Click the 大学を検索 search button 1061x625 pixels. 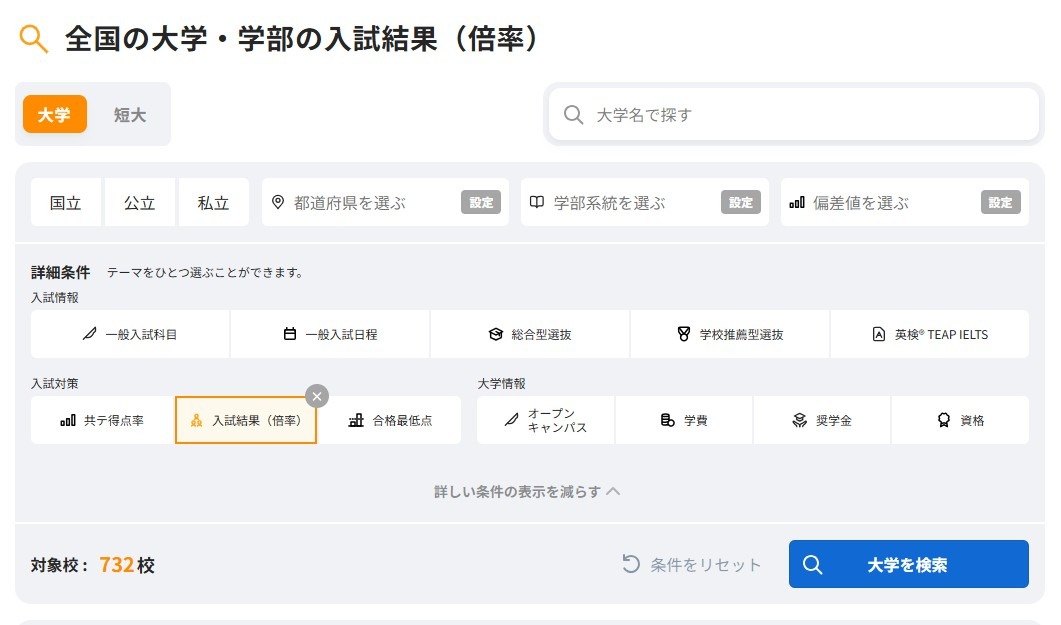point(907,563)
